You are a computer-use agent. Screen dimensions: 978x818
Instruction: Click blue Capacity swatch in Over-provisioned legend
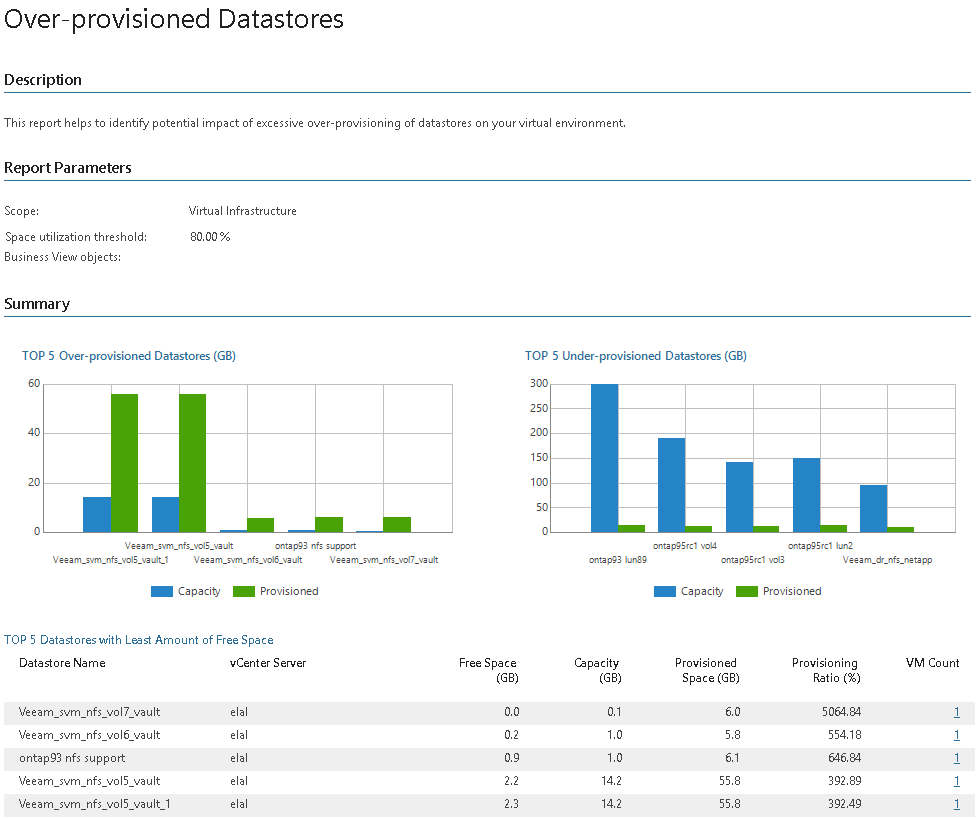162,592
